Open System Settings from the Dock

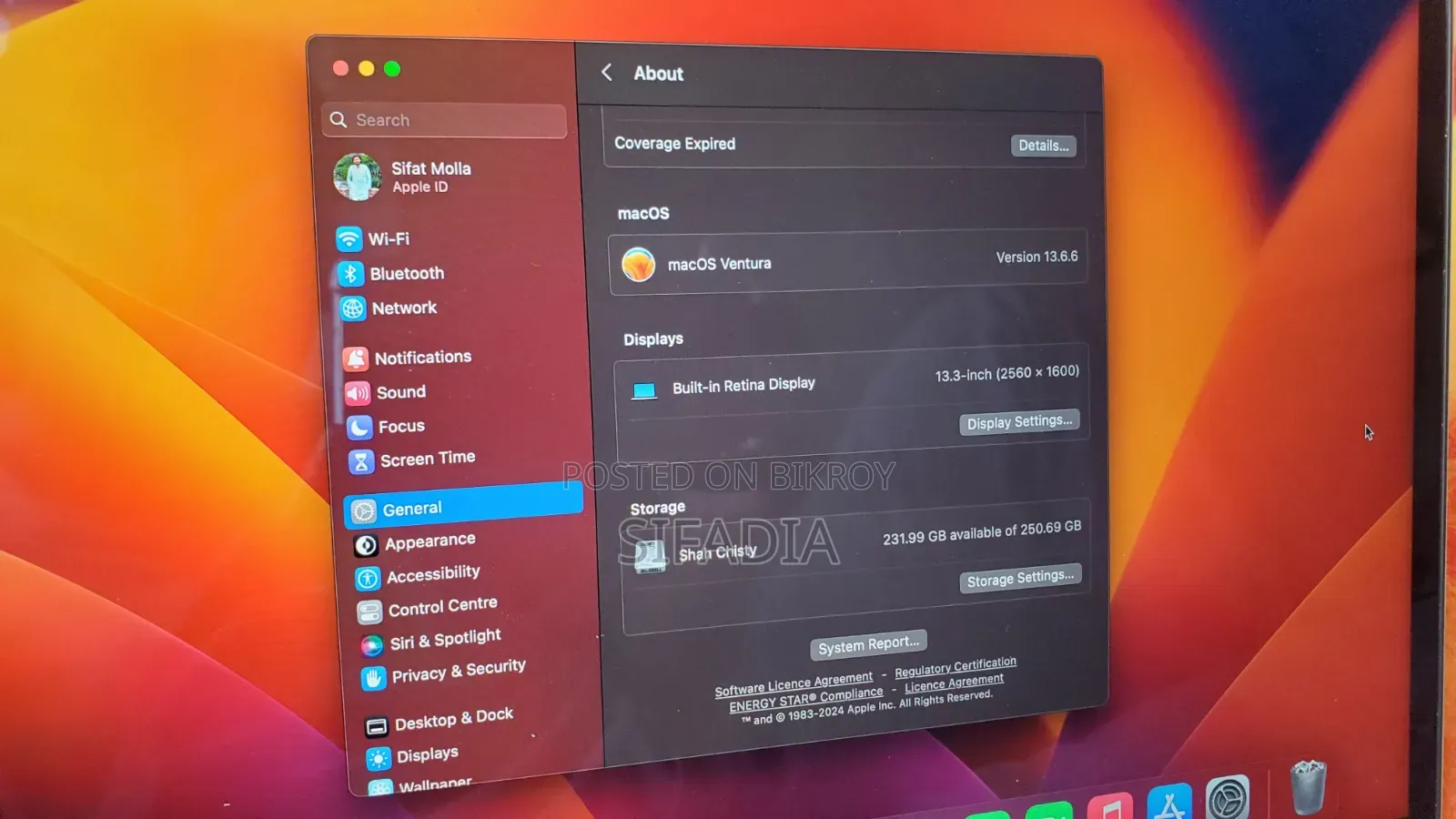(x=1228, y=798)
